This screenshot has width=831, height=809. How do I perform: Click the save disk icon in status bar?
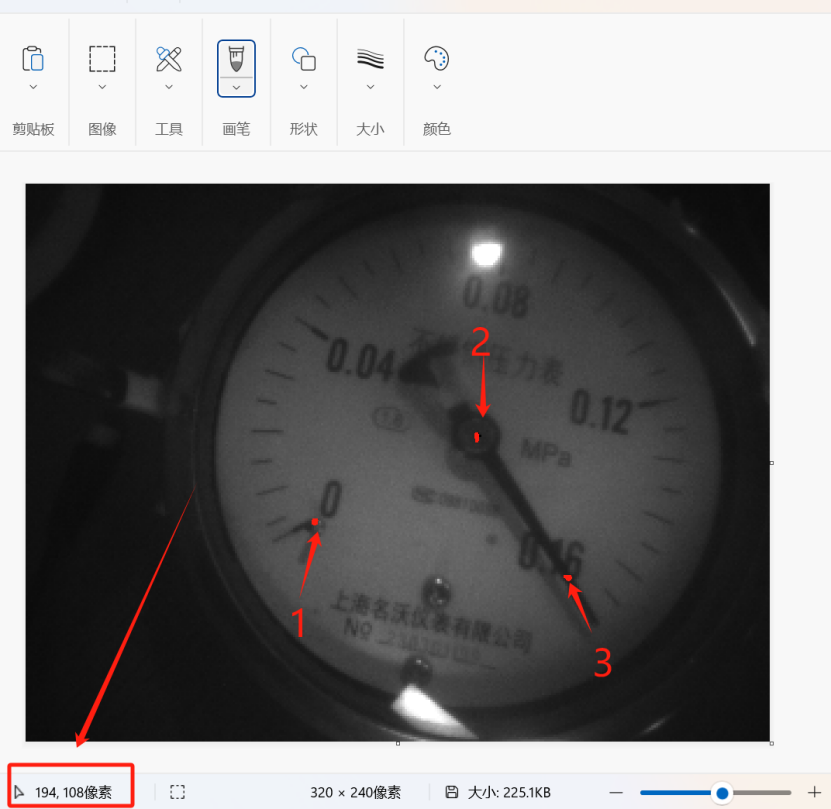[452, 792]
